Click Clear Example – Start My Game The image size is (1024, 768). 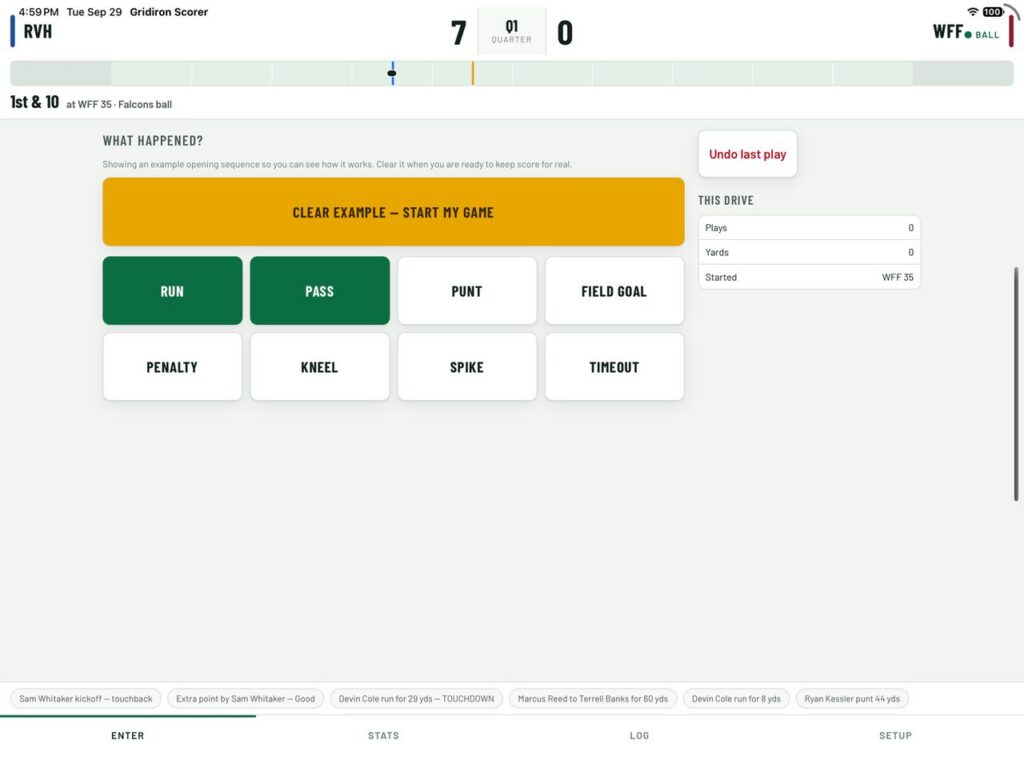(393, 212)
